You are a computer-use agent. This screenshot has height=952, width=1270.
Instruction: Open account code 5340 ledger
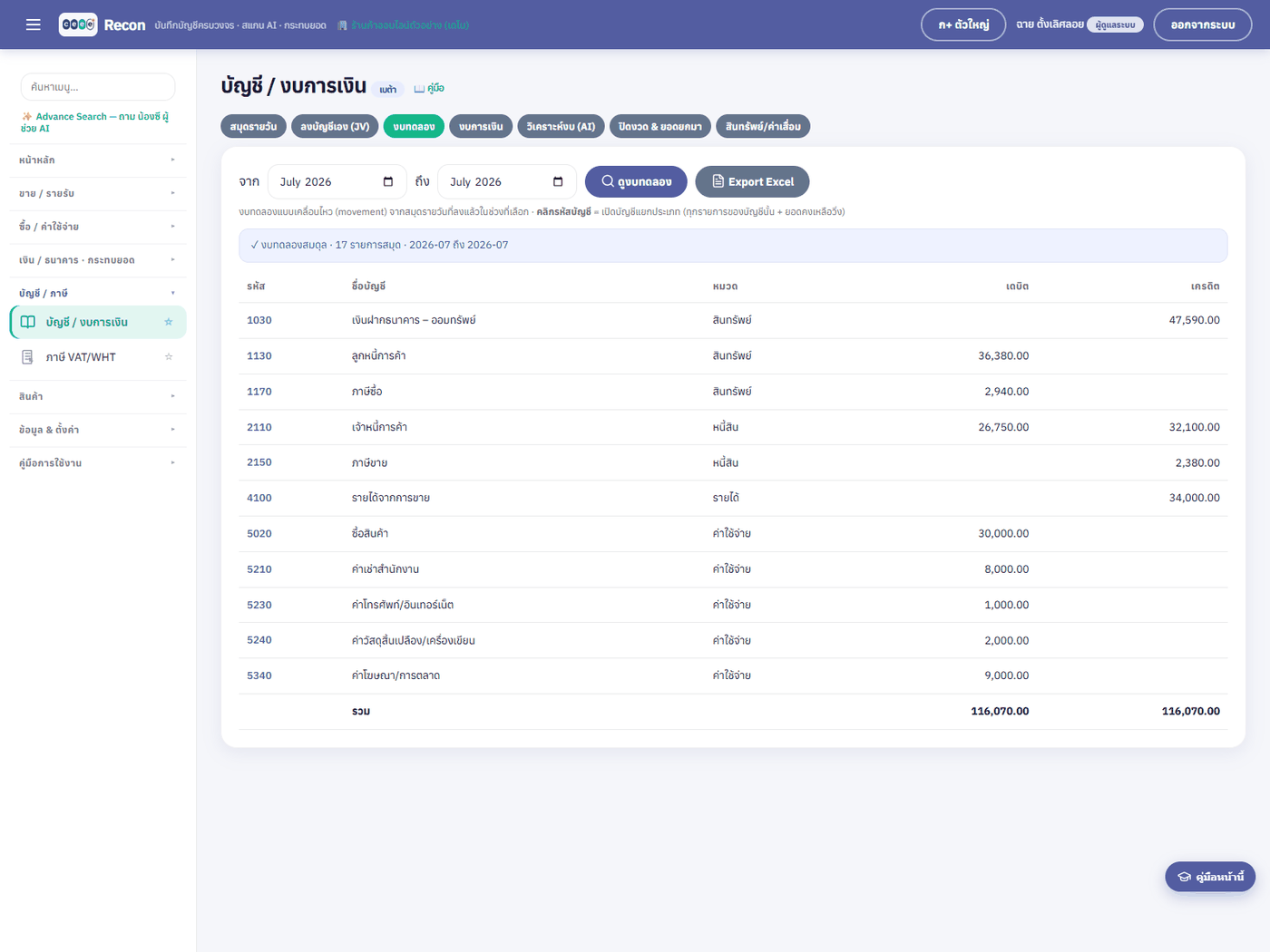click(259, 675)
